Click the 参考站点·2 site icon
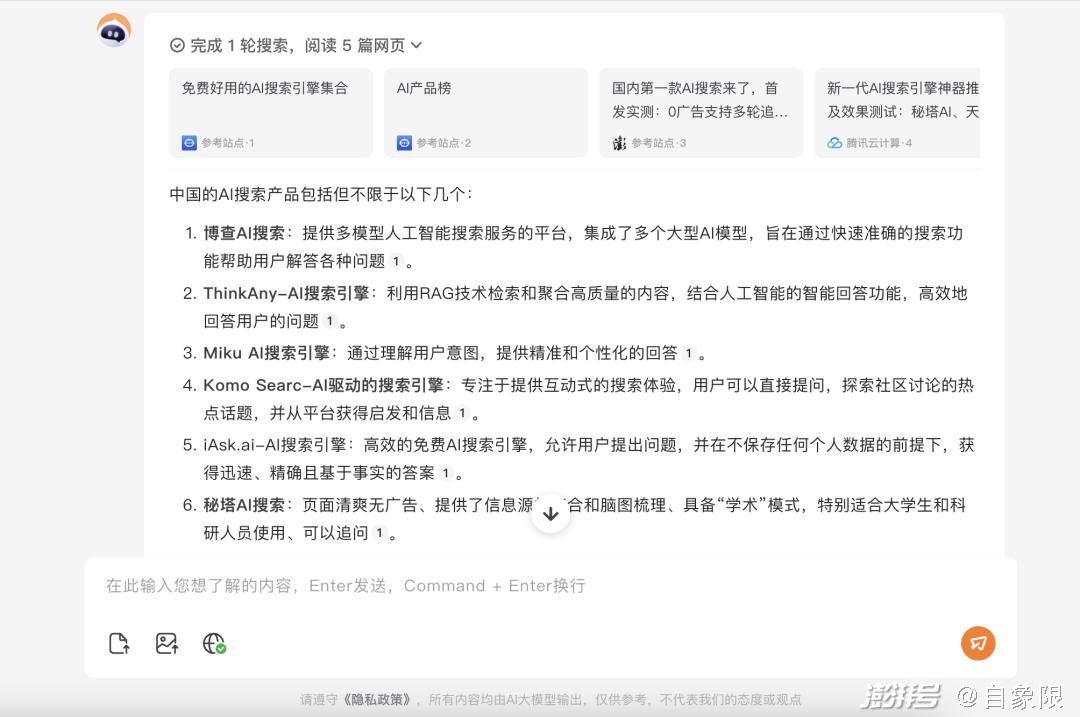The image size is (1080, 717). point(404,143)
